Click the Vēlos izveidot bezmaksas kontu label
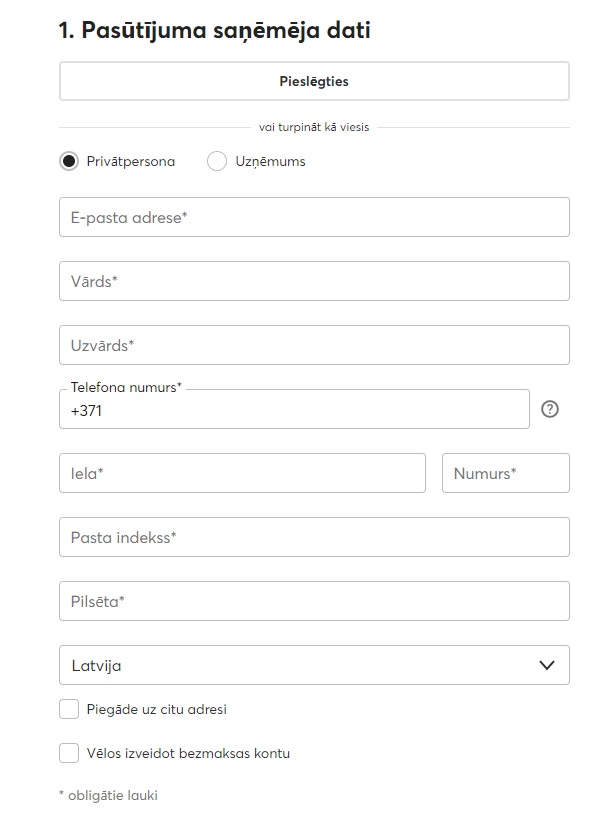 pyautogui.click(x=188, y=753)
